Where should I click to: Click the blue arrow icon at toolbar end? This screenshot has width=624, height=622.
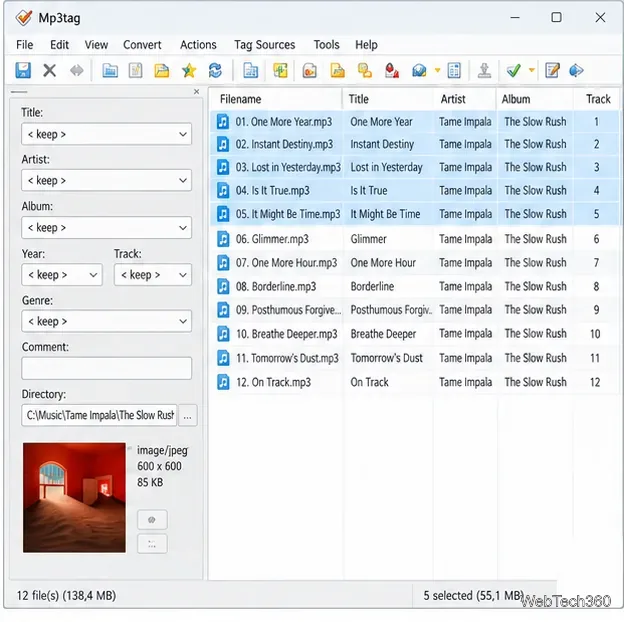point(576,70)
